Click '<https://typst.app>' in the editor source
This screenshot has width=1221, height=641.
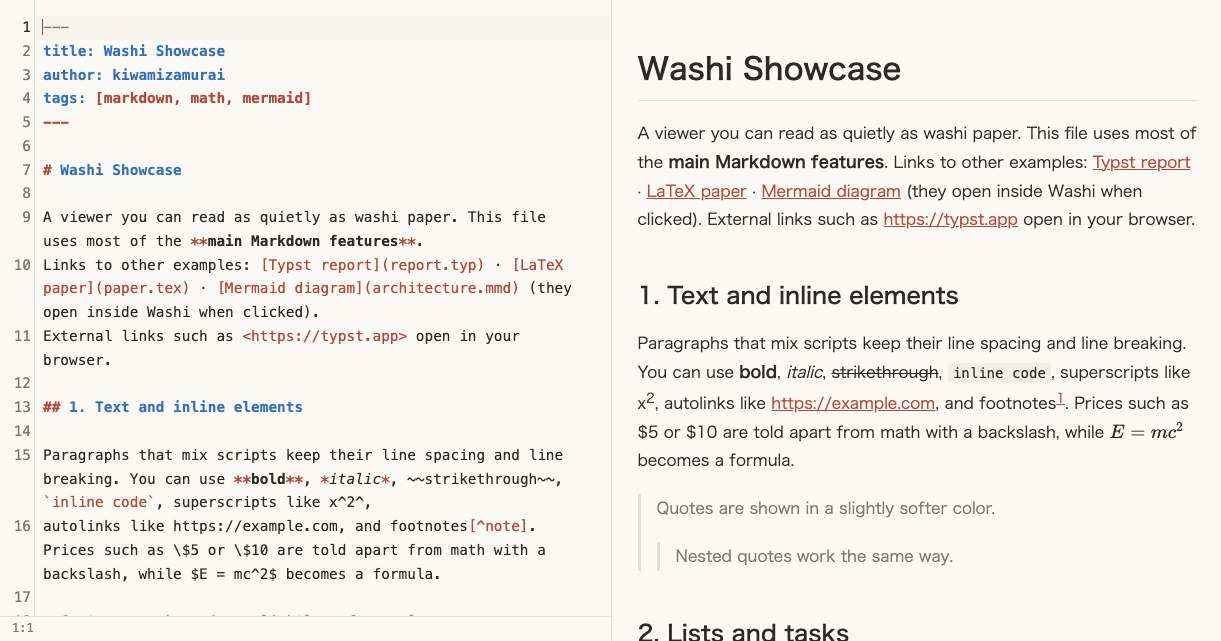325,336
